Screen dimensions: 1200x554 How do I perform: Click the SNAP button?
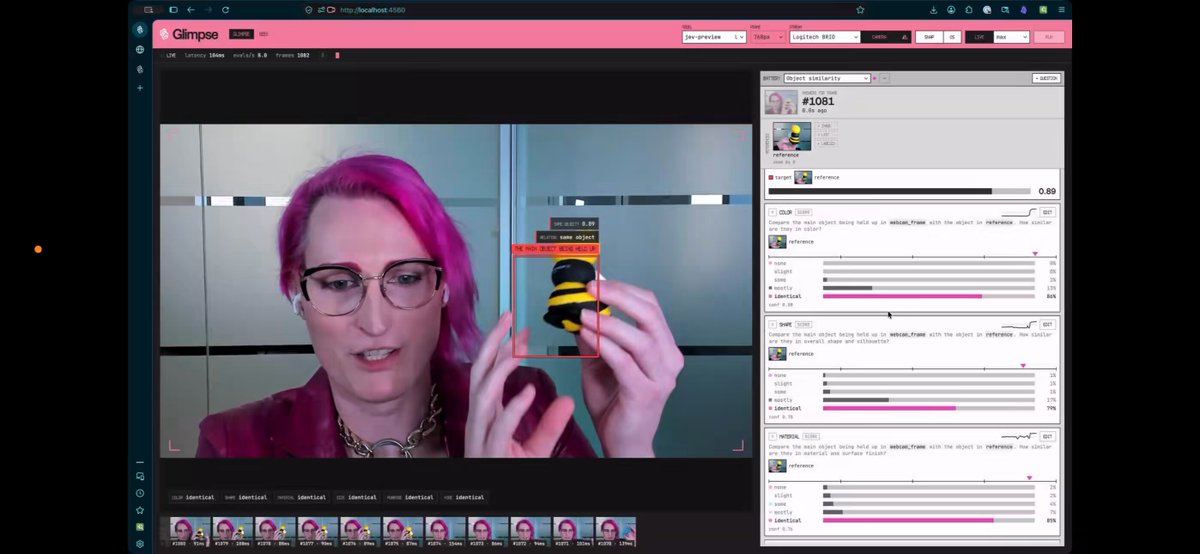coord(929,36)
